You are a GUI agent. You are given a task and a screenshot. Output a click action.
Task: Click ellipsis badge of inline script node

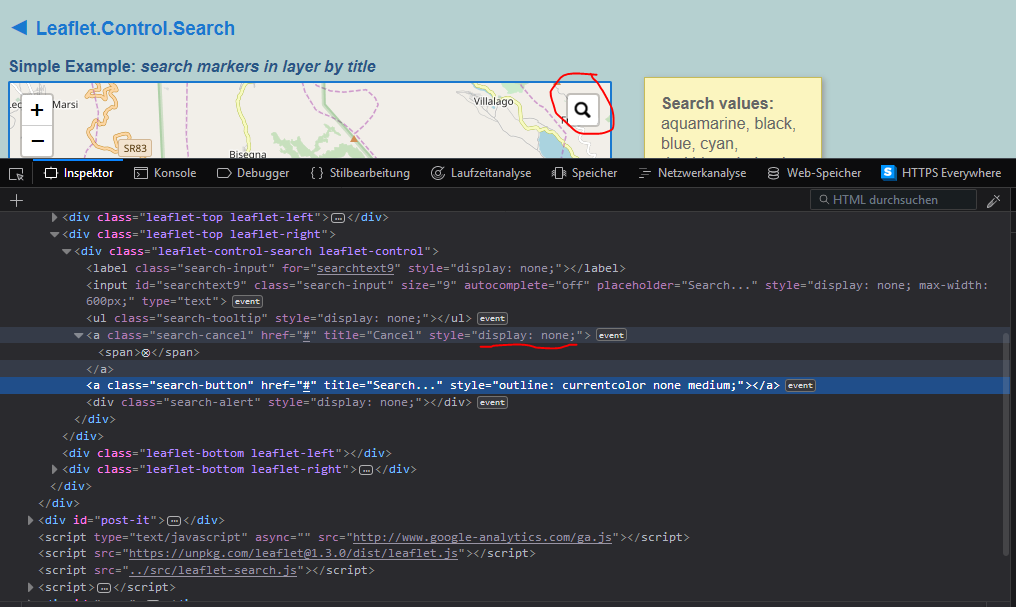pyautogui.click(x=104, y=588)
